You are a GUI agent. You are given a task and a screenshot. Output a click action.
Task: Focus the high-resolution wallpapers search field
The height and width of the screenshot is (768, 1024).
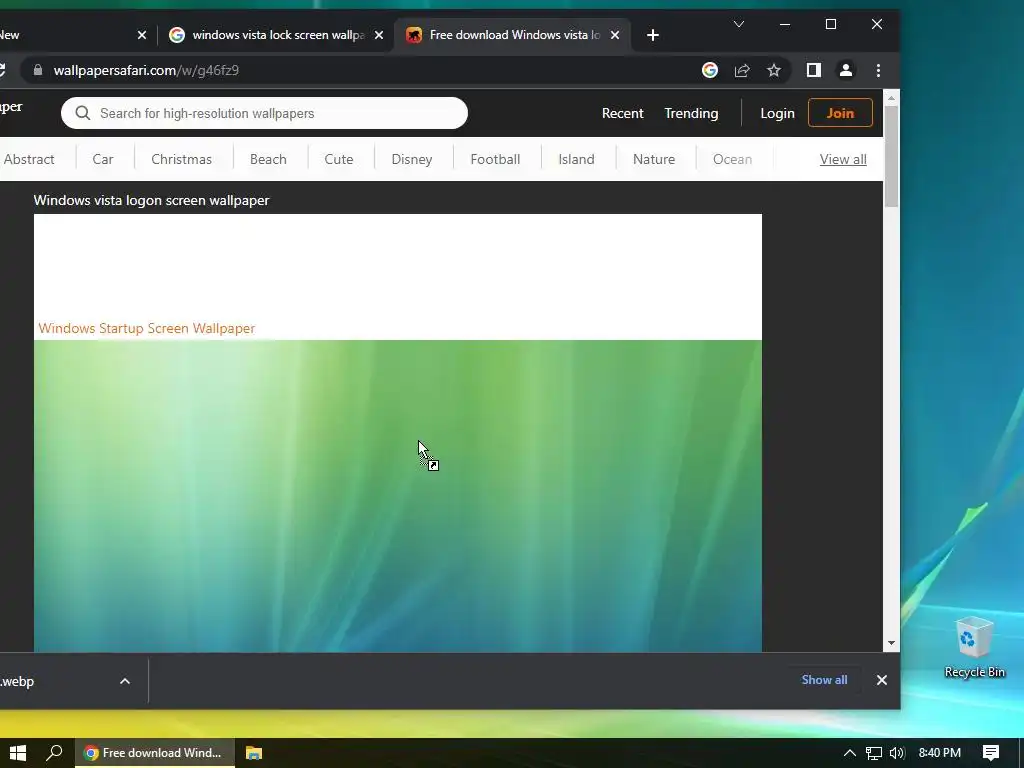pyautogui.click(x=264, y=113)
